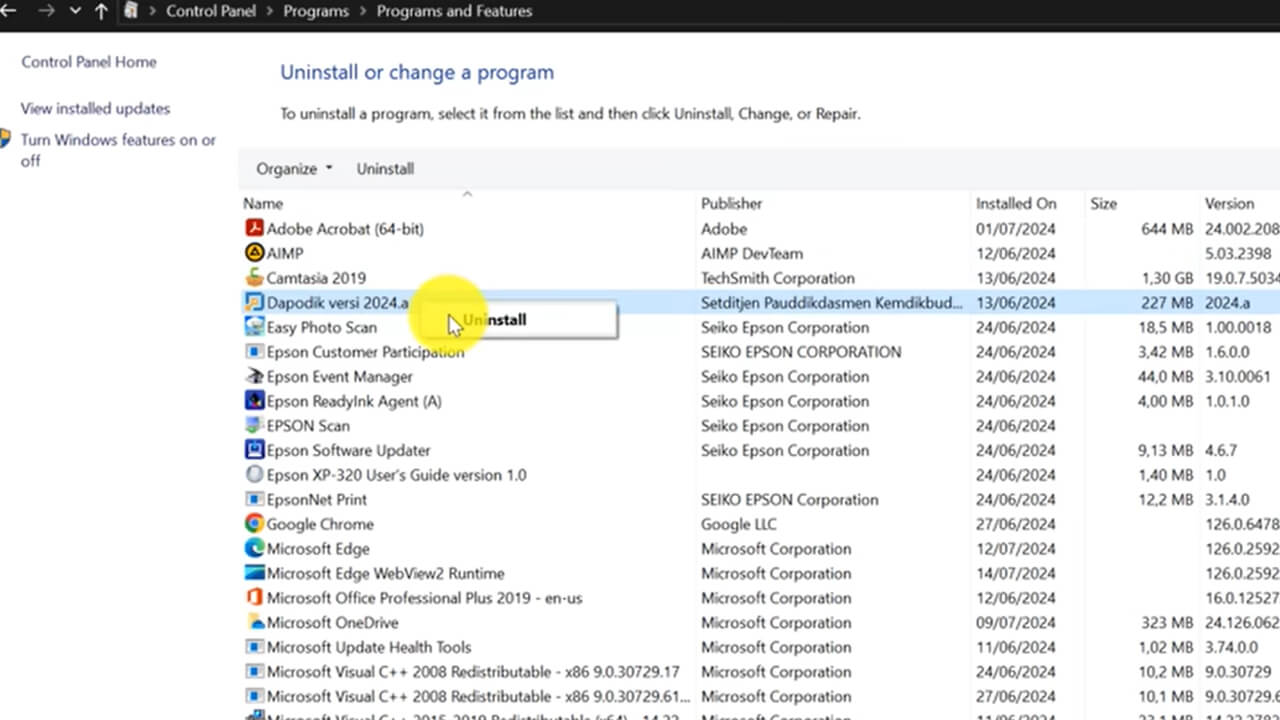Select Microsoft Edge WebView2 Runtime name
The width and height of the screenshot is (1280, 720).
point(385,573)
